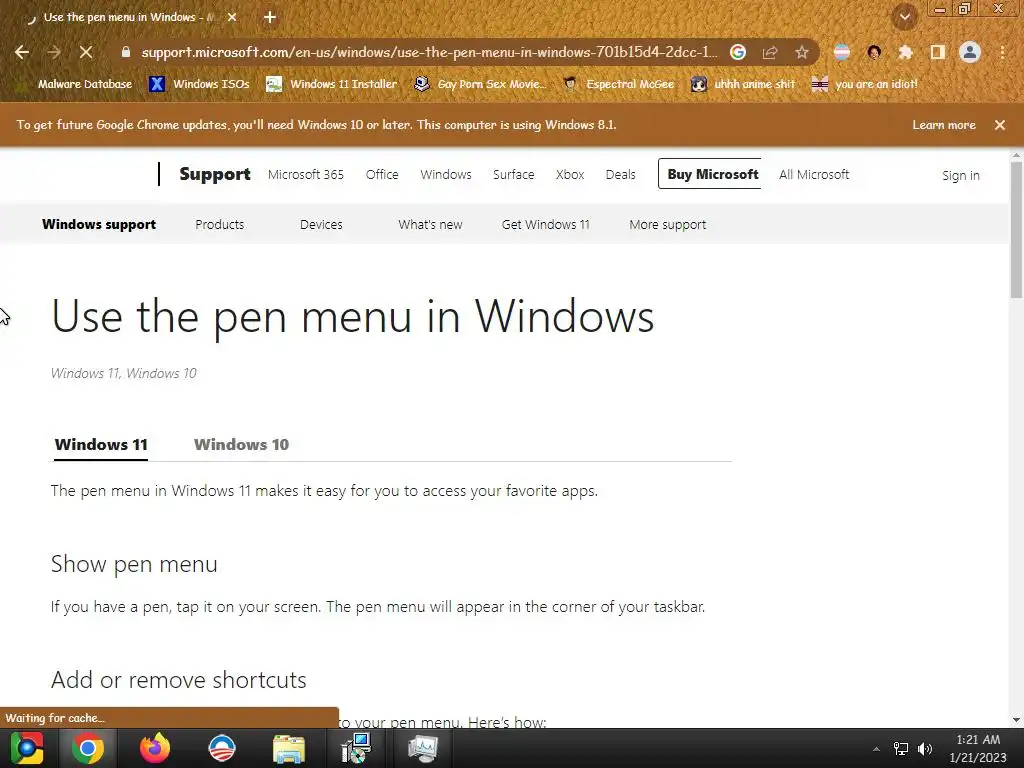The width and height of the screenshot is (1024, 768).
Task: Open Windows support heading link
Action: (x=99, y=224)
